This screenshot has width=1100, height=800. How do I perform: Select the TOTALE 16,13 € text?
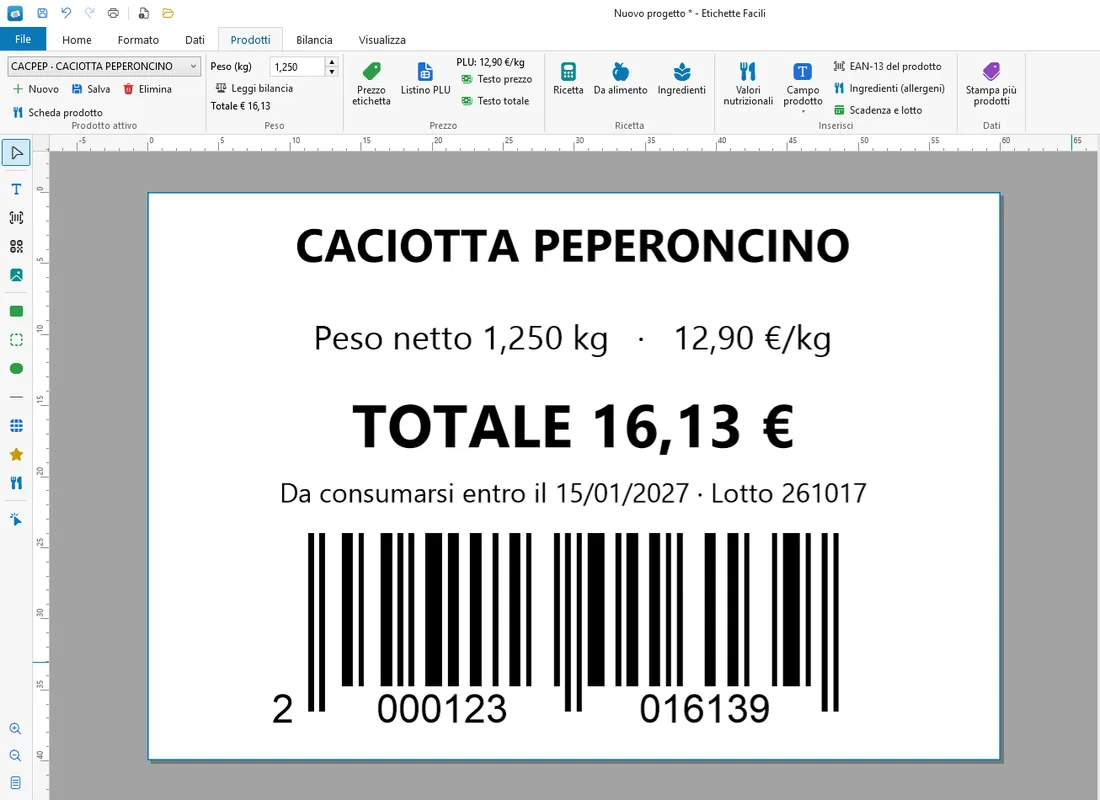[572, 426]
